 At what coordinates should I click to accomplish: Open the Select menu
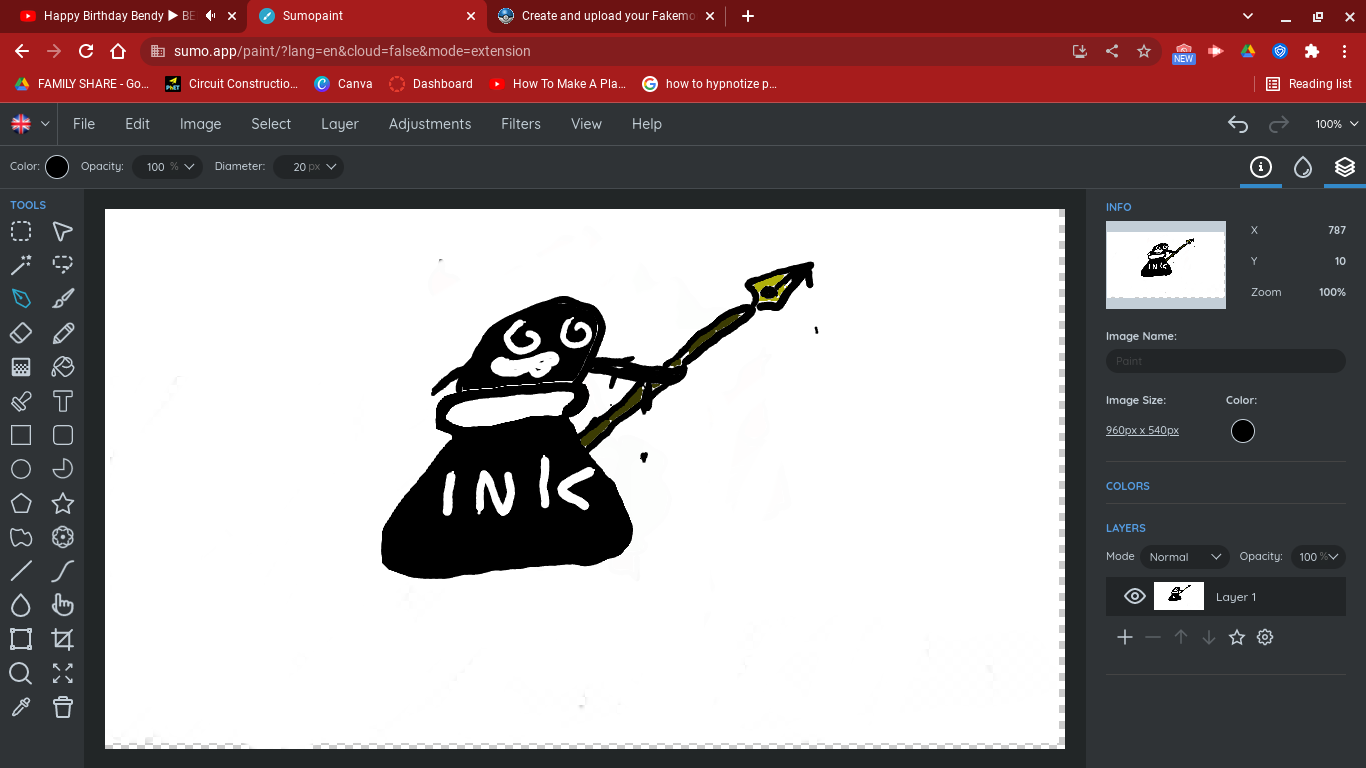point(271,124)
